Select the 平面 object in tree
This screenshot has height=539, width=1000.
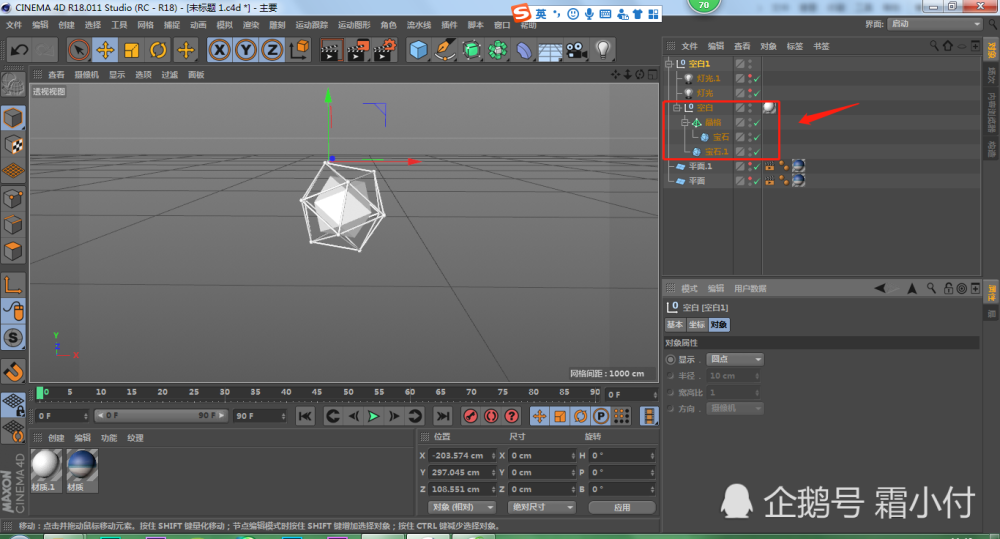click(x=697, y=181)
